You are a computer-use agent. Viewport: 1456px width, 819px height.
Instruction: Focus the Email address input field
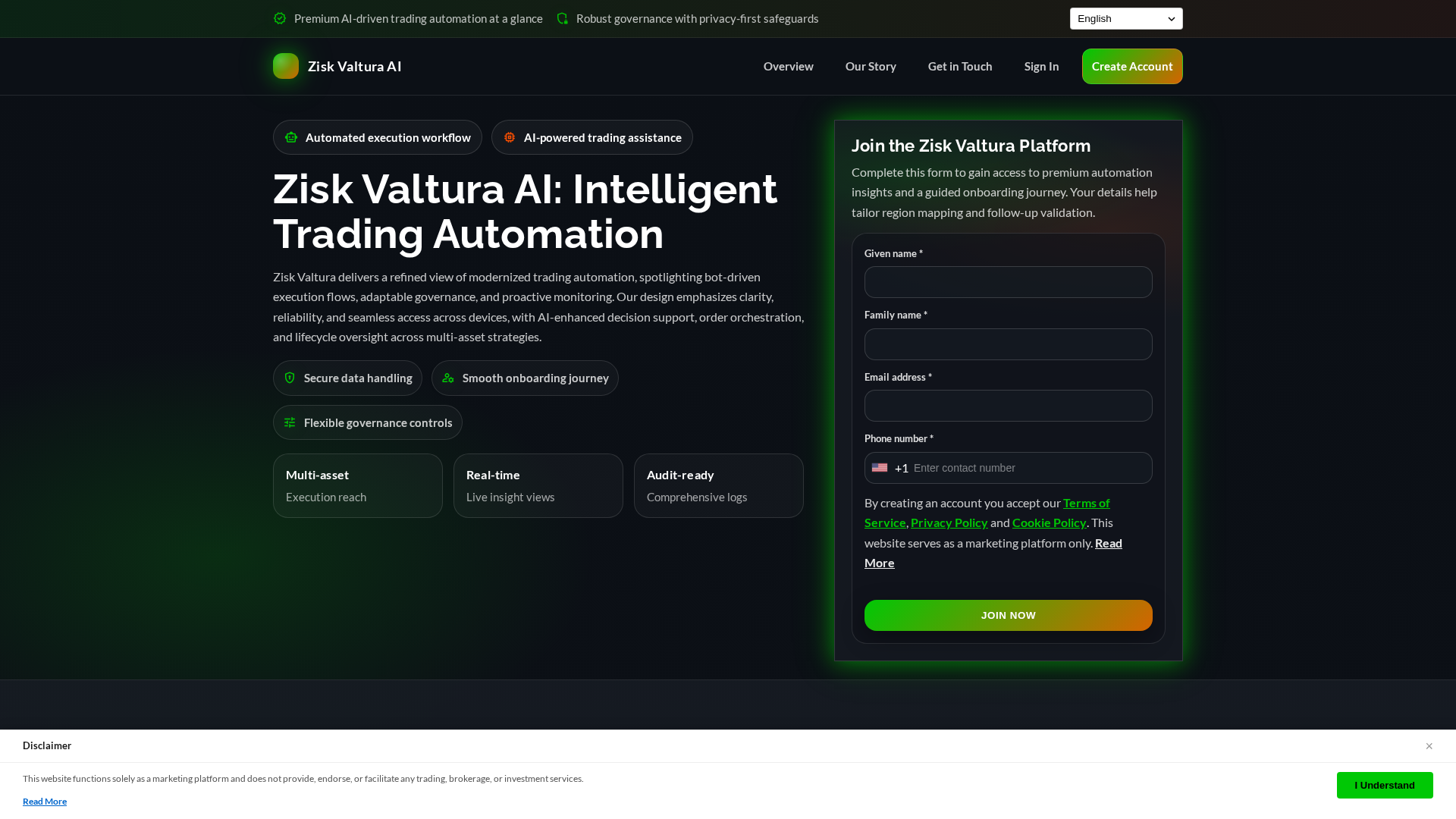1008,406
